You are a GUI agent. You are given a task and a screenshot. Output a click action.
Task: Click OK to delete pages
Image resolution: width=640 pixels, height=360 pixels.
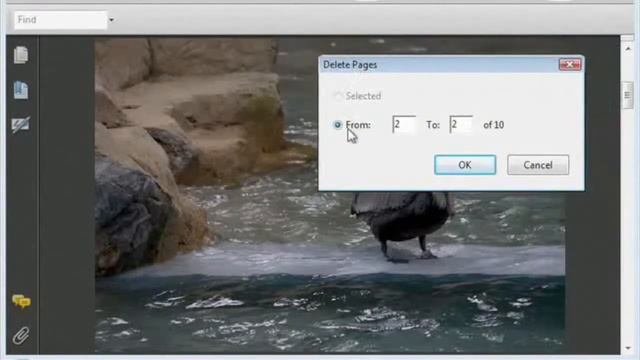pyautogui.click(x=465, y=165)
